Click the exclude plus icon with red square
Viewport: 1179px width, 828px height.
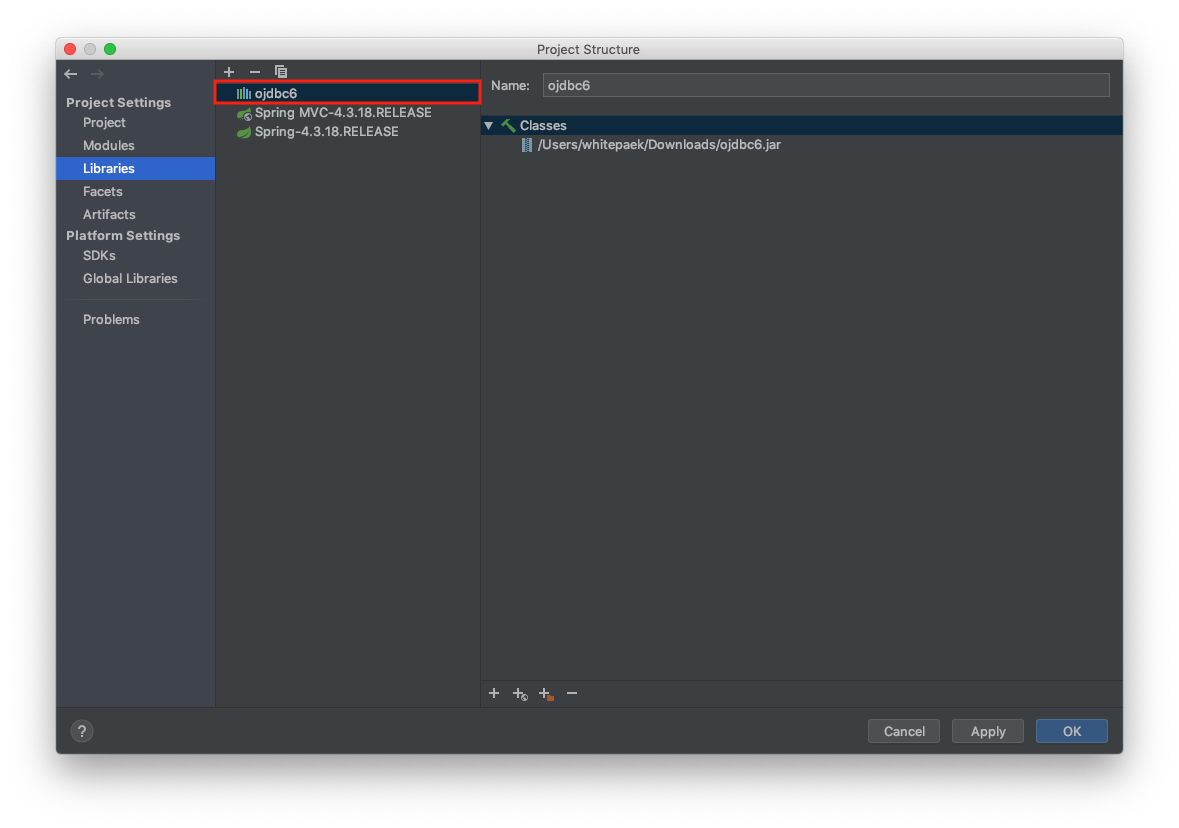[x=547, y=694]
